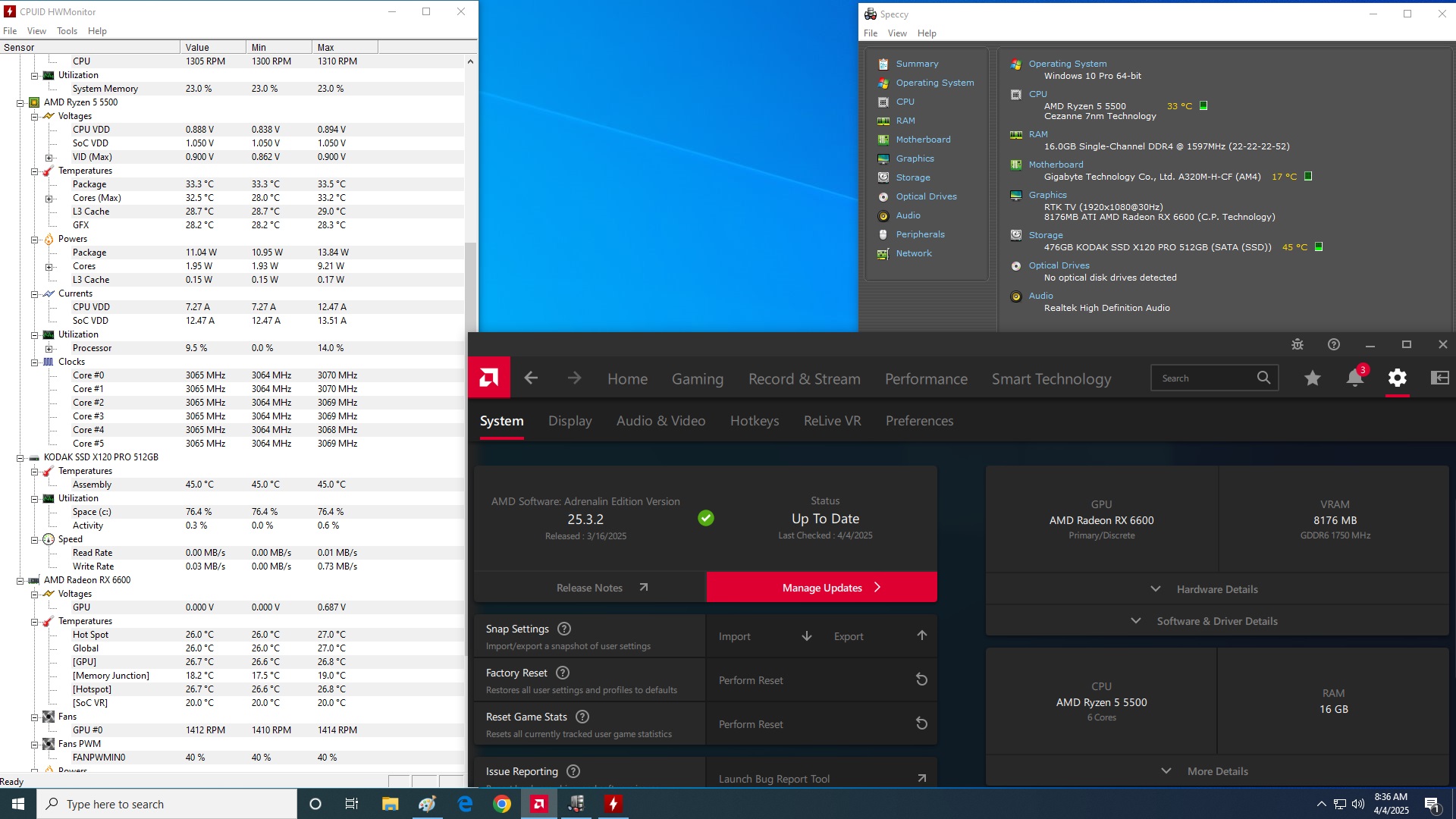Click the help icon beside Factory Reset
Viewport: 1456px width, 819px height.
click(x=563, y=673)
